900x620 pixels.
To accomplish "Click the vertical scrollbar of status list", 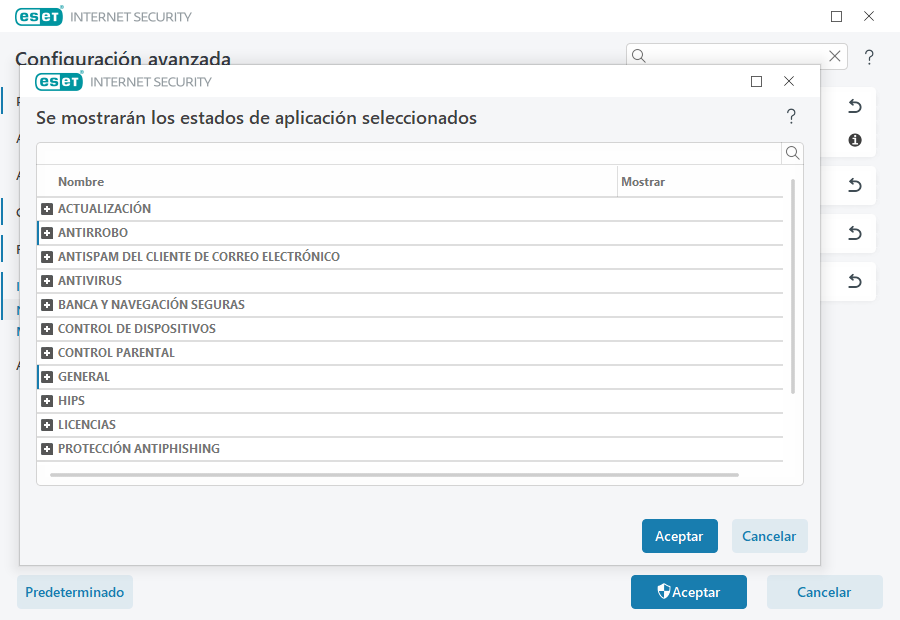I will (793, 286).
